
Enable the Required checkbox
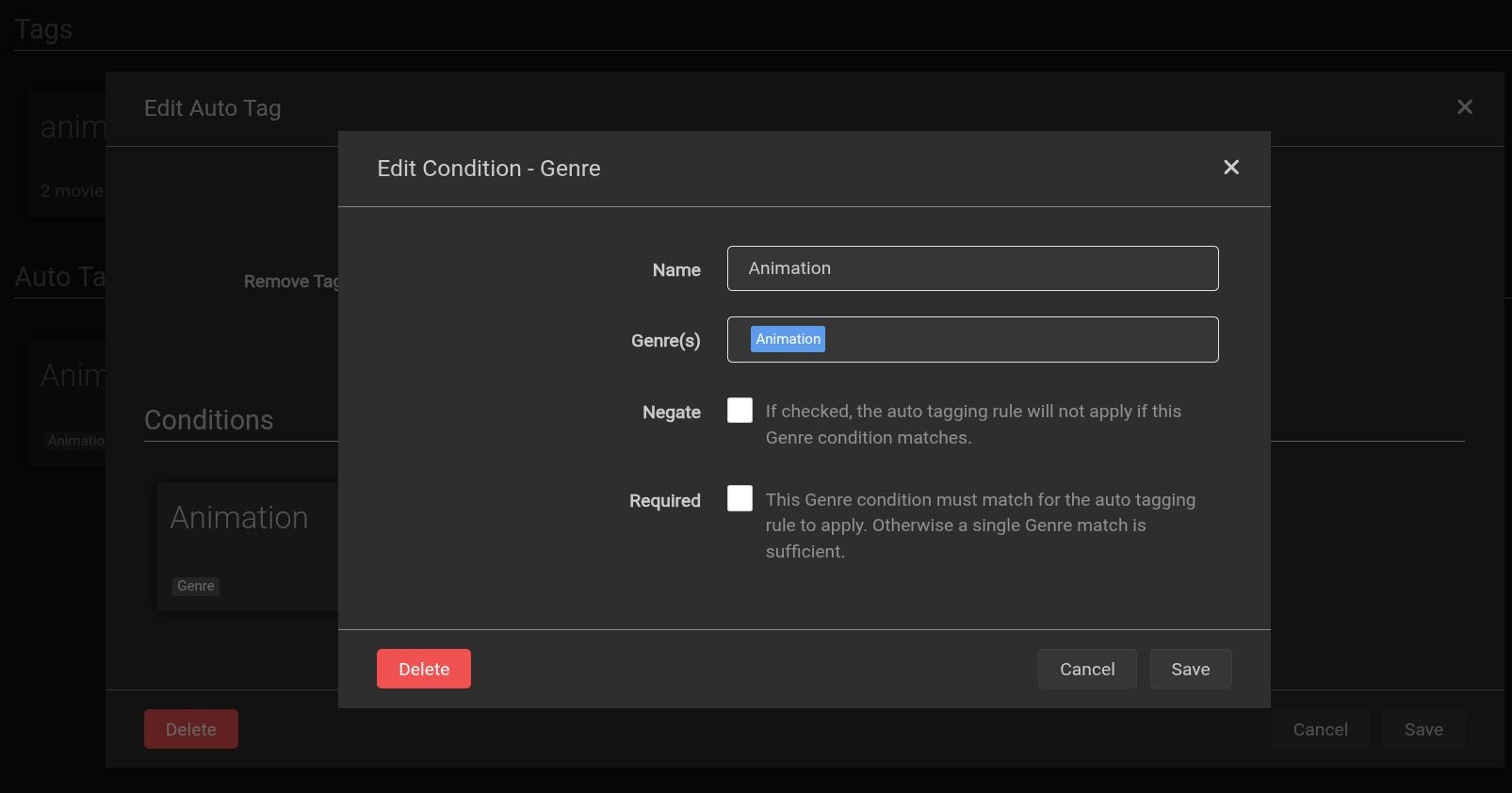(740, 498)
